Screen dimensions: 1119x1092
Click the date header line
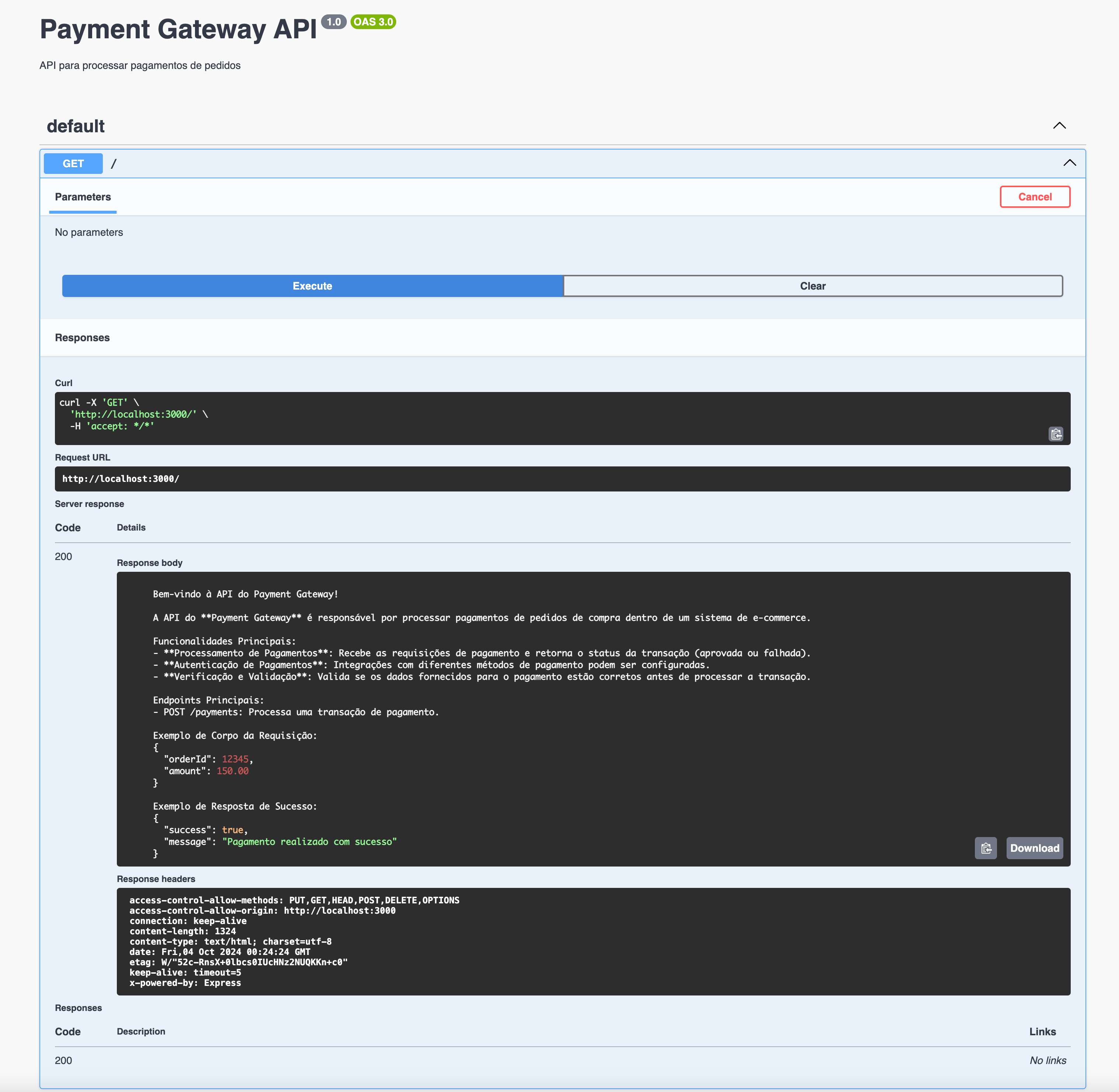220,952
